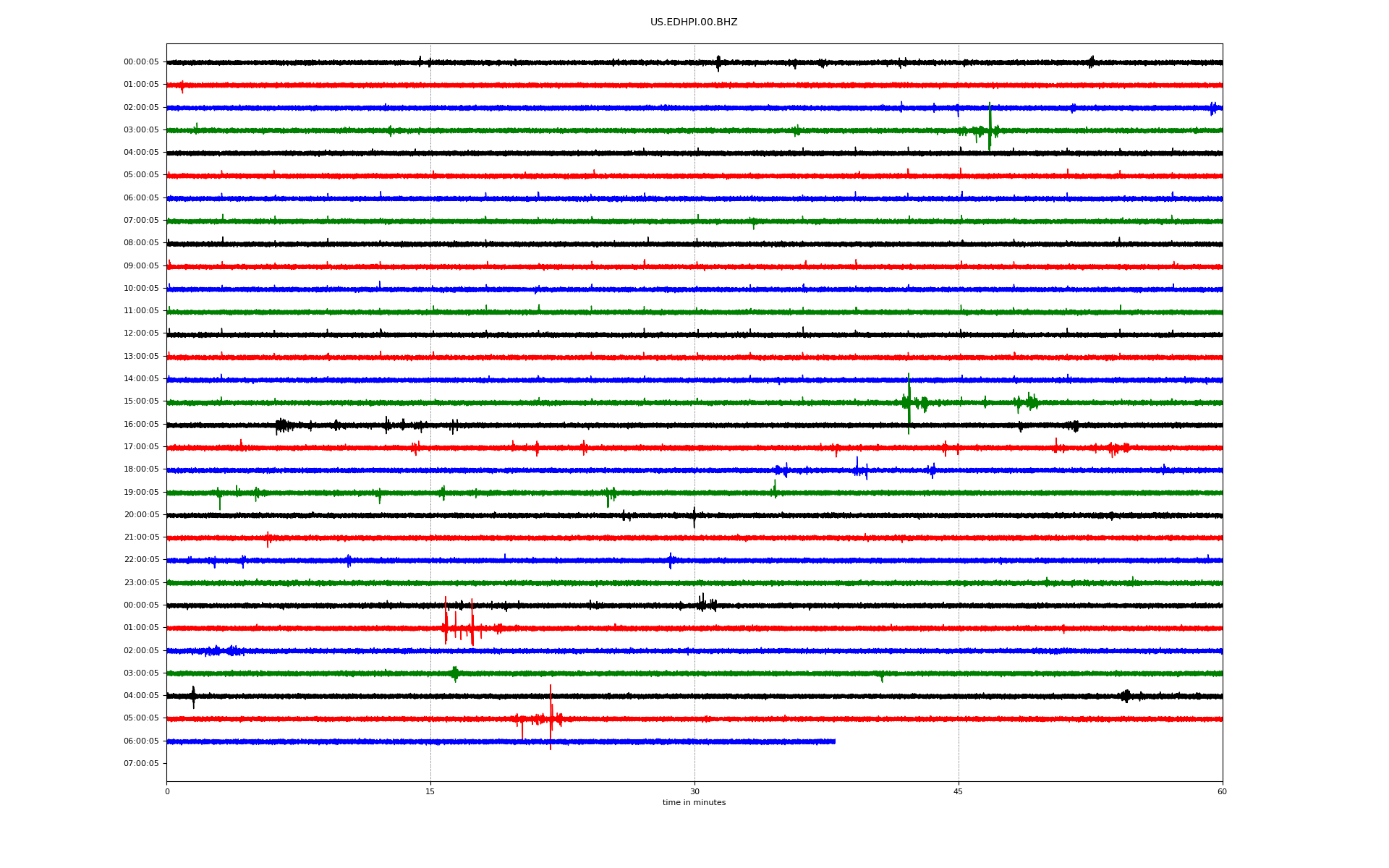Click the black spike at 30 minutes on 20:00:05 trace
Viewport: 1389px width, 868px height.
click(694, 516)
